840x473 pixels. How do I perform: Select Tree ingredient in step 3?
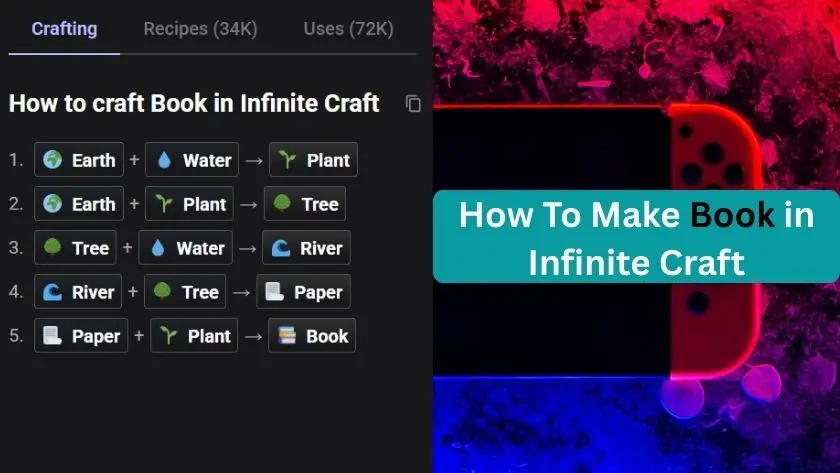tap(76, 247)
